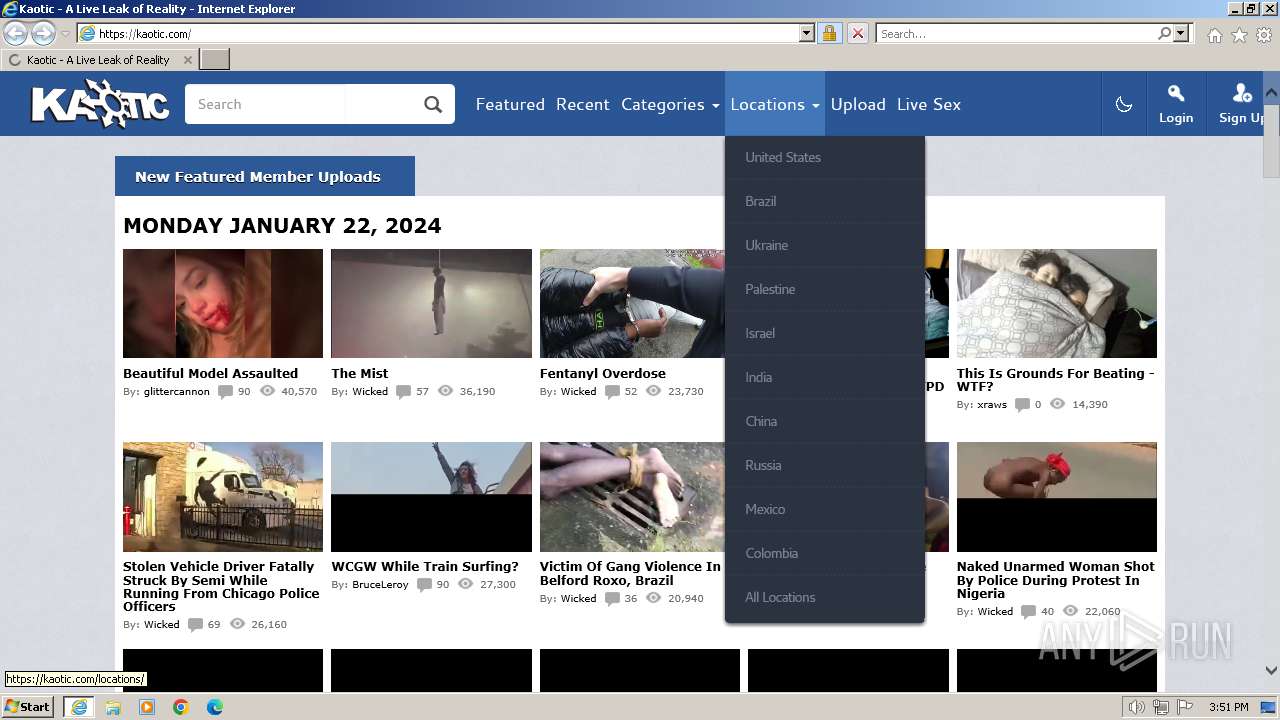Focus the browser search box
Screen dimensions: 1280x720
(x=1015, y=33)
